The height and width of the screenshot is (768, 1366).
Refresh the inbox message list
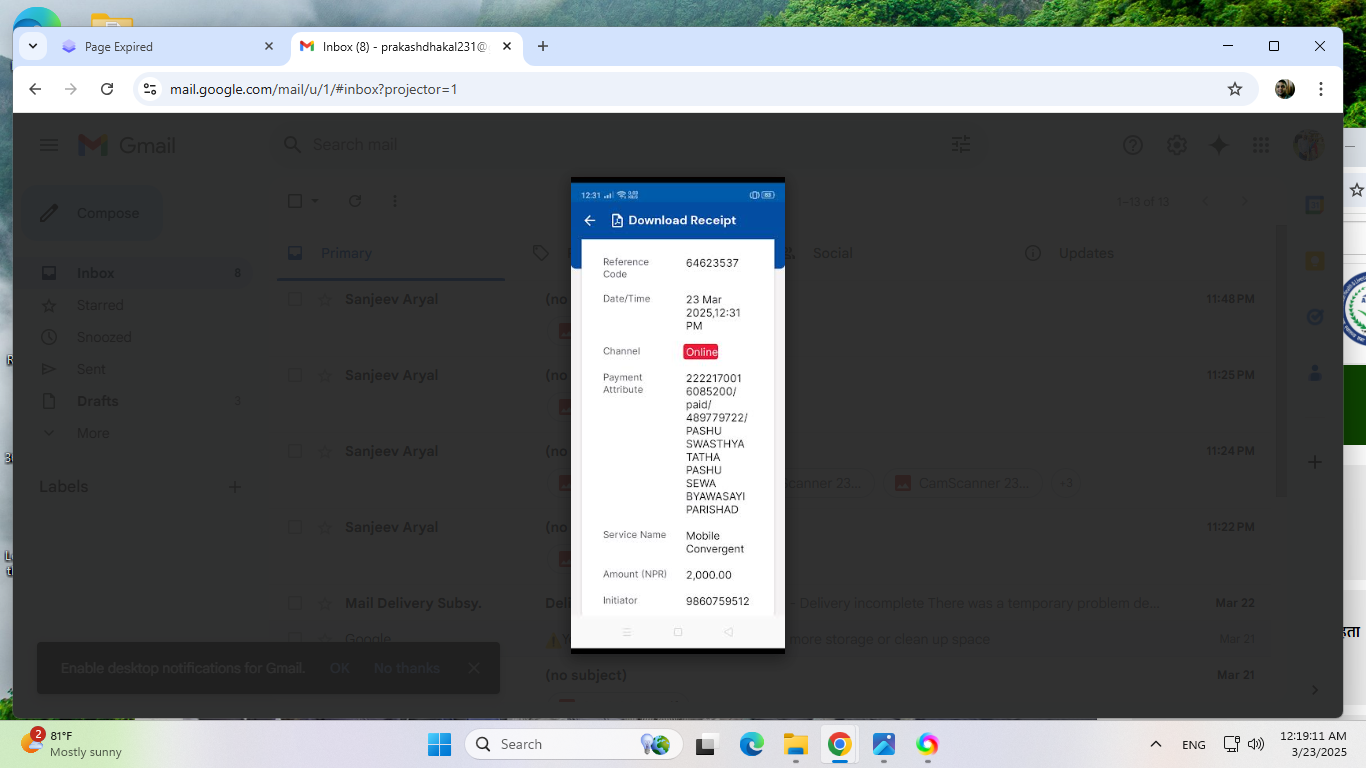click(x=354, y=201)
